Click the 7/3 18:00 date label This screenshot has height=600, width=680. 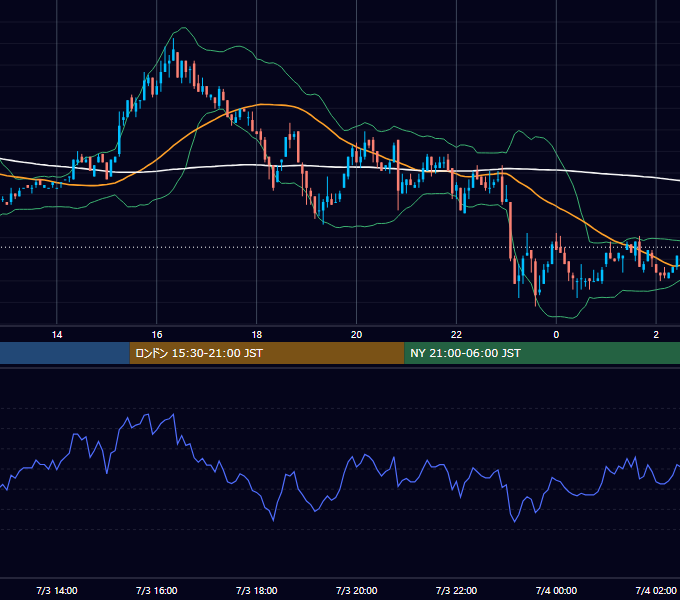pos(257,590)
